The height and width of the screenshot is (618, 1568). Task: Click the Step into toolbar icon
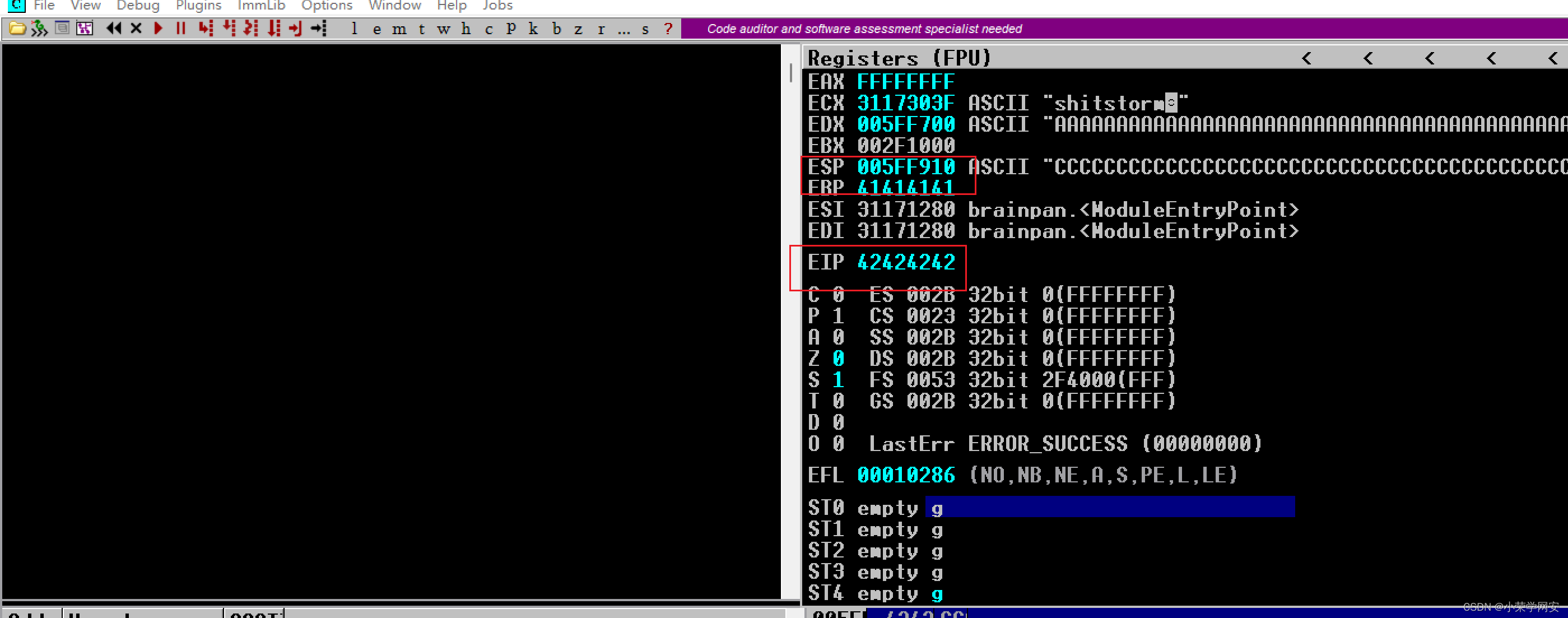pos(206,28)
